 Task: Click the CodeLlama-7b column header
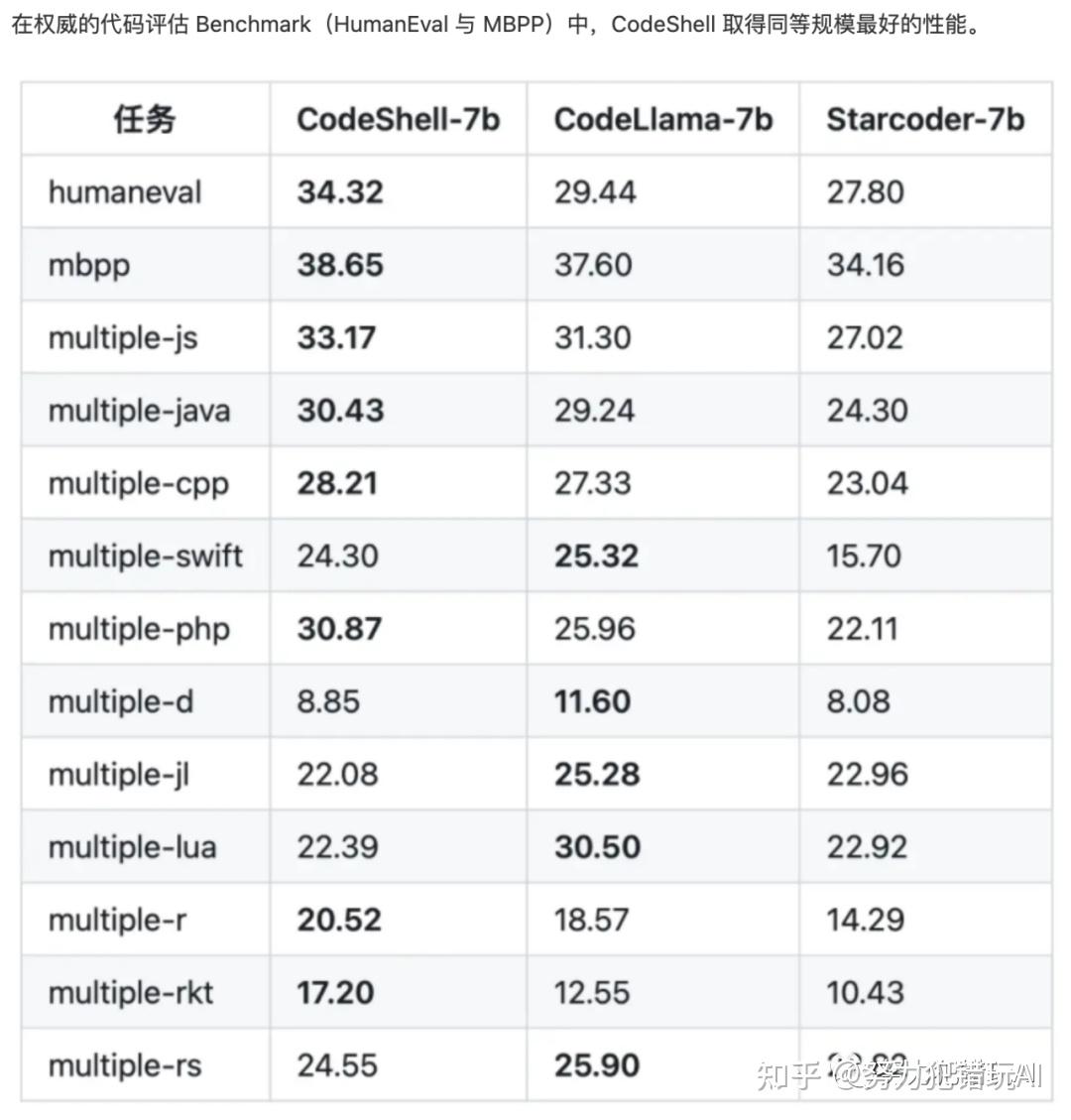[x=662, y=119]
